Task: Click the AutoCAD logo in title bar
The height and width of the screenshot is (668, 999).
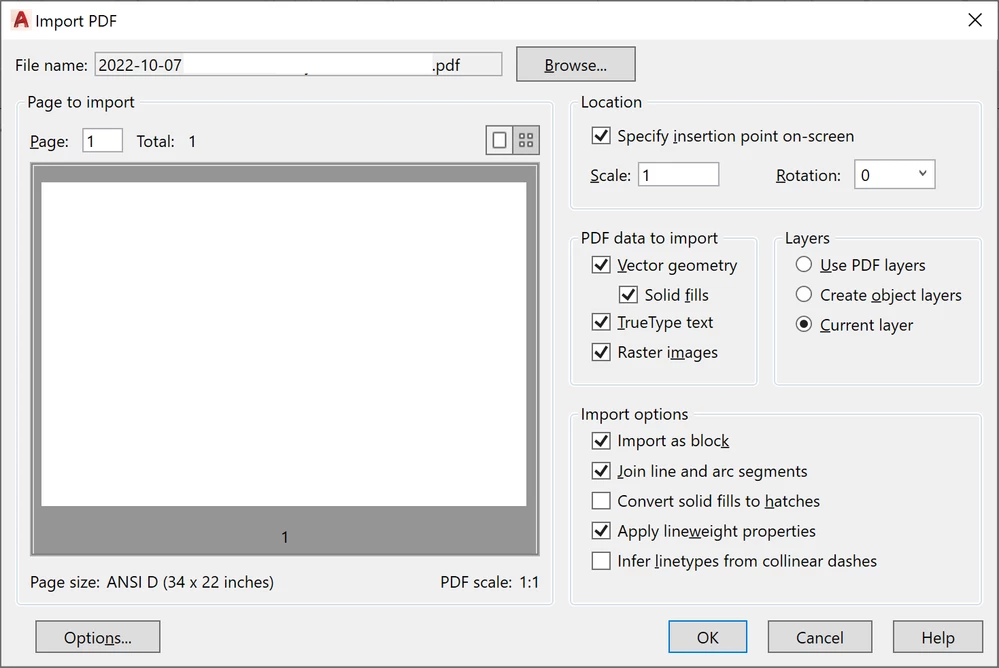Action: coord(19,20)
